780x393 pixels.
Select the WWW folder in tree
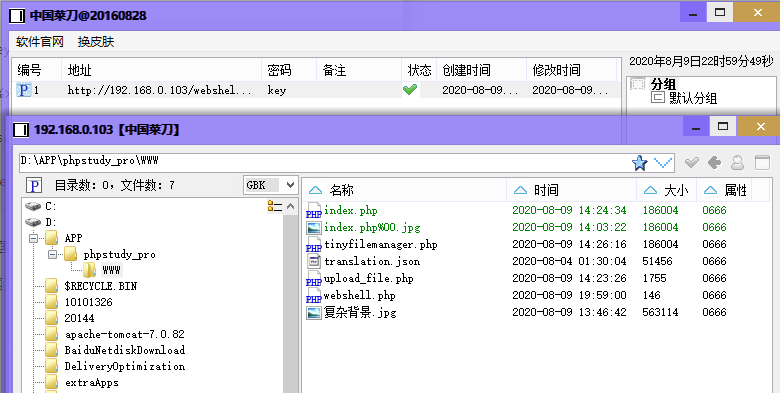[111, 270]
